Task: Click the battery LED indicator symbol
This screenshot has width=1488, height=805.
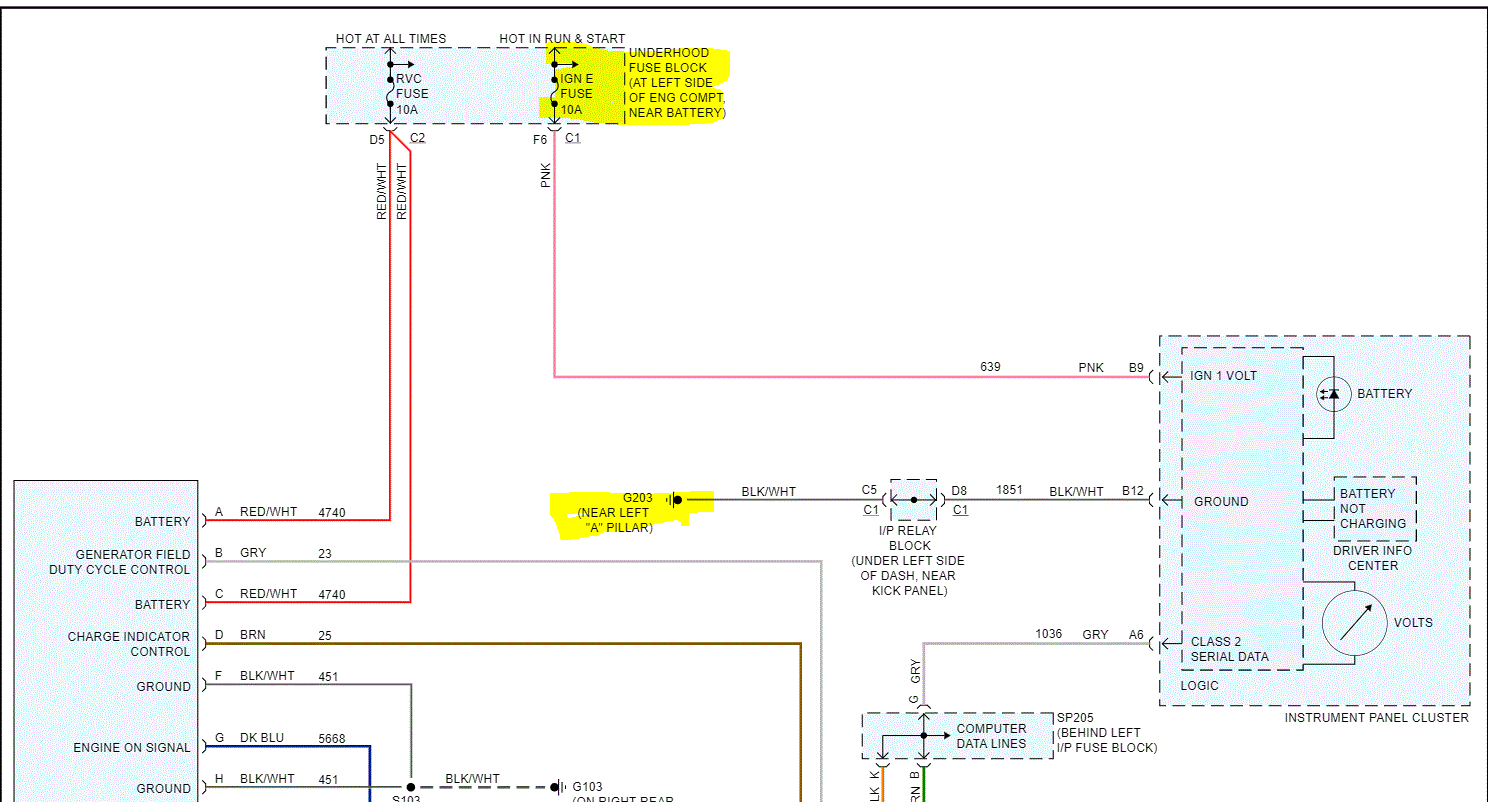Action: click(x=1328, y=394)
